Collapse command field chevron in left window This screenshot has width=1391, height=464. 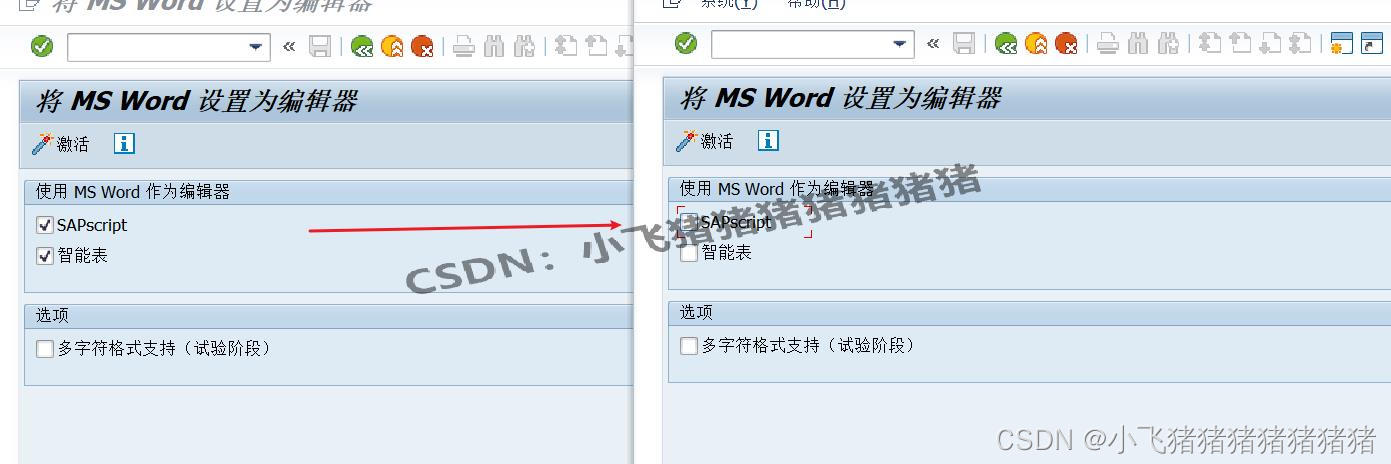[x=289, y=46]
